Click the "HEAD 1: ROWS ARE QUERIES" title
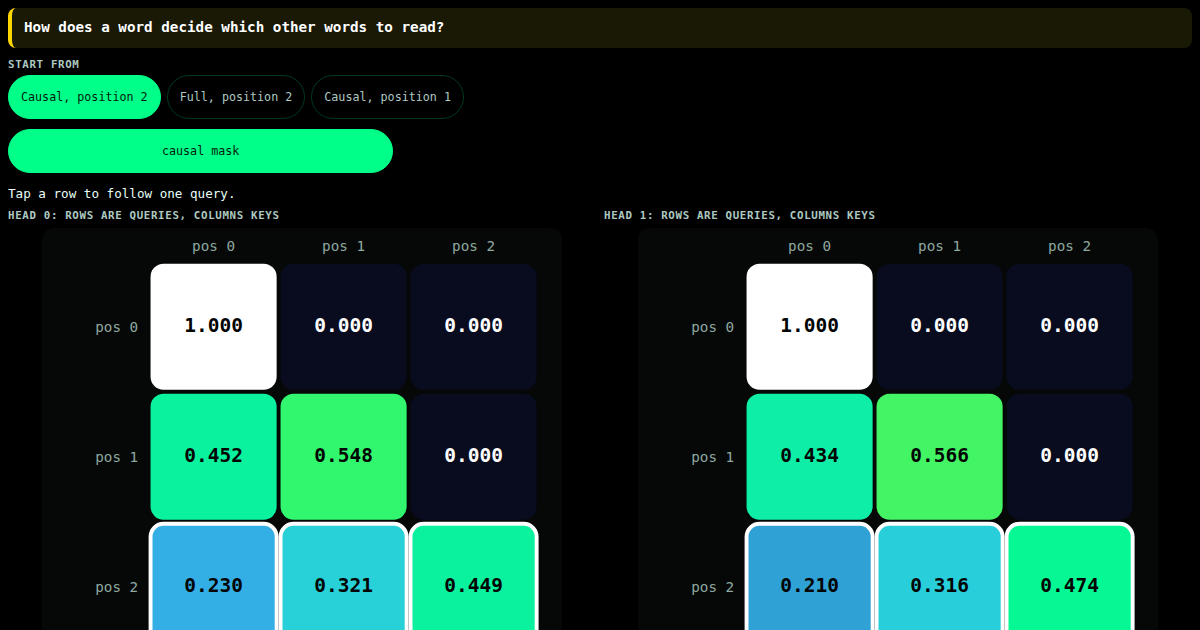 pyautogui.click(x=740, y=215)
